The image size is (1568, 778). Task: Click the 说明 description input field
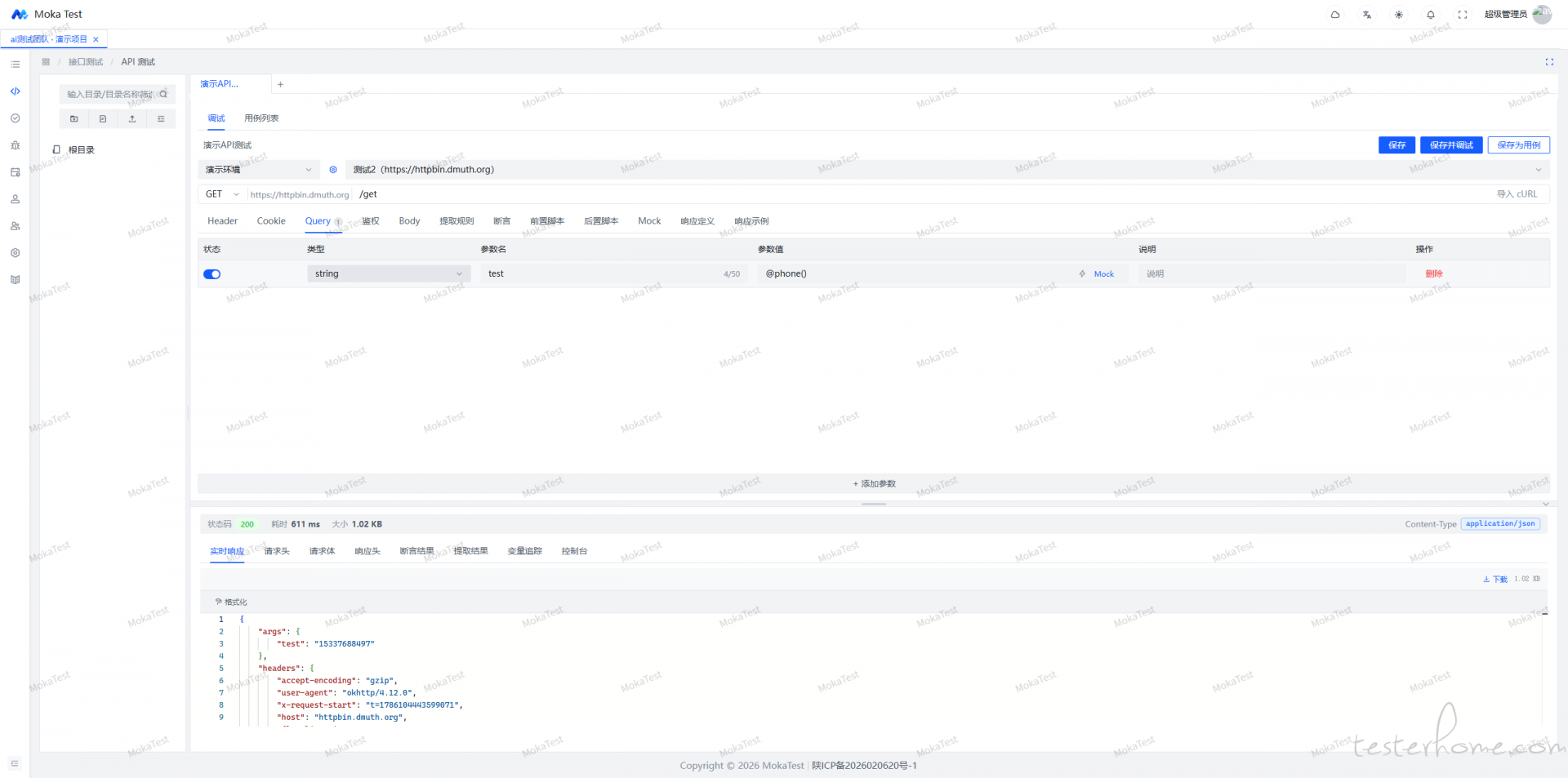(1272, 274)
